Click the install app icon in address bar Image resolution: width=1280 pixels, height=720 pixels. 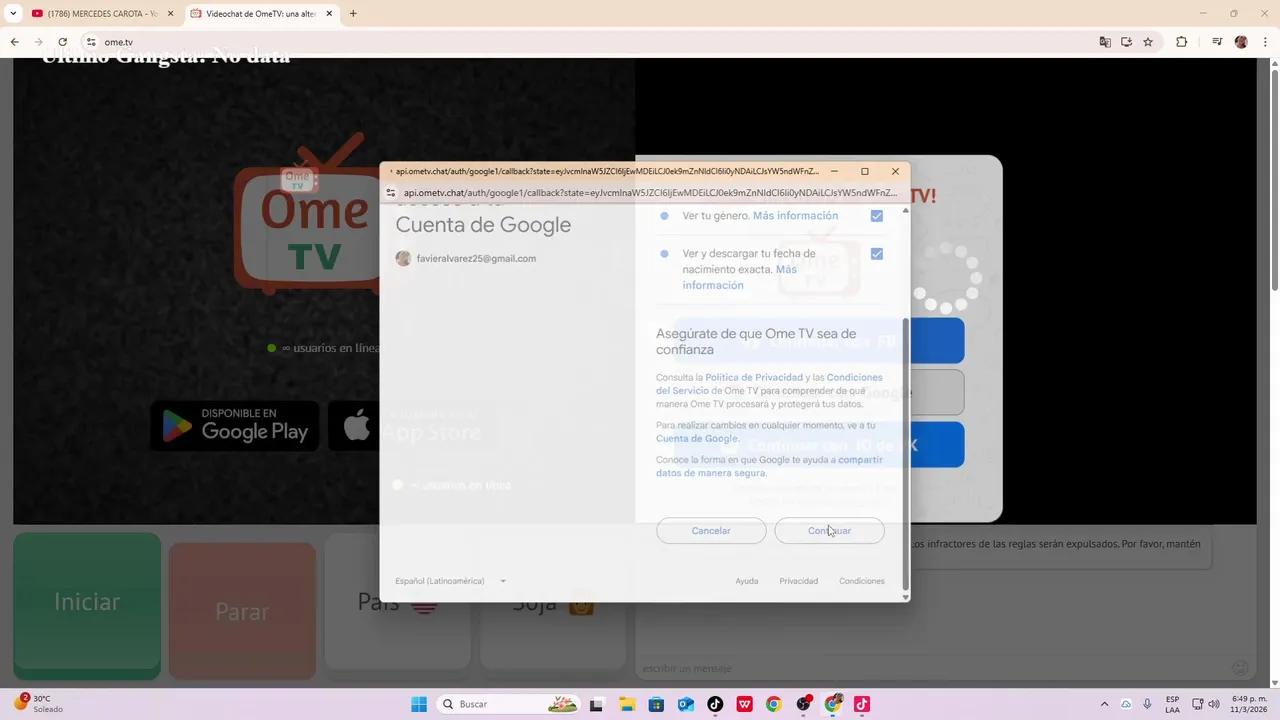[x=1126, y=42]
